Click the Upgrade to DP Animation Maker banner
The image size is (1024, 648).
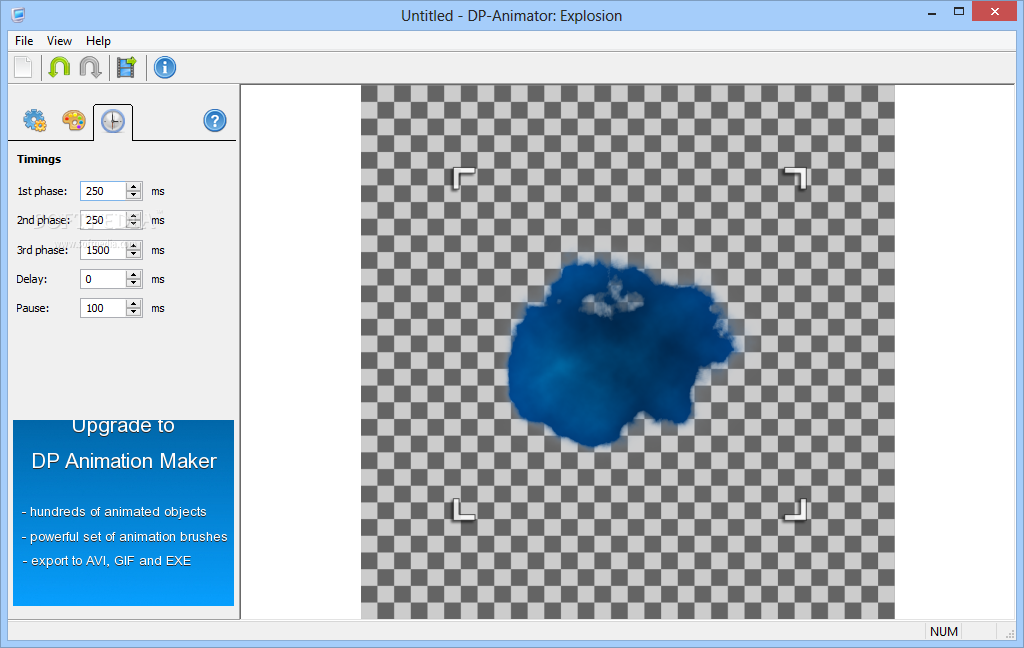point(123,513)
